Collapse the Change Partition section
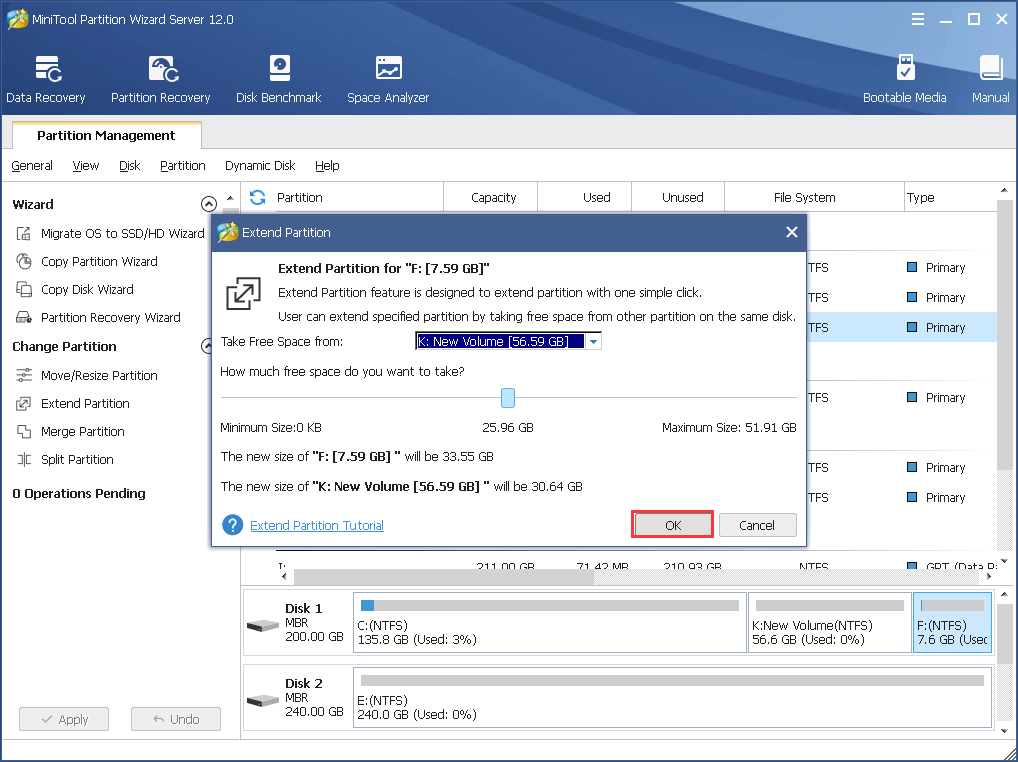The height and width of the screenshot is (762, 1018). click(206, 346)
